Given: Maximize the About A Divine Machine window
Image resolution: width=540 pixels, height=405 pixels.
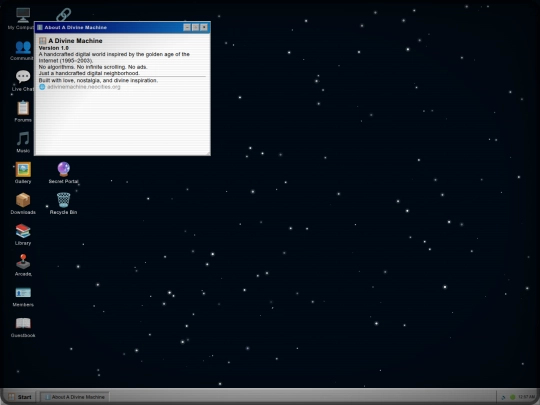Looking at the screenshot, I should point(195,27).
